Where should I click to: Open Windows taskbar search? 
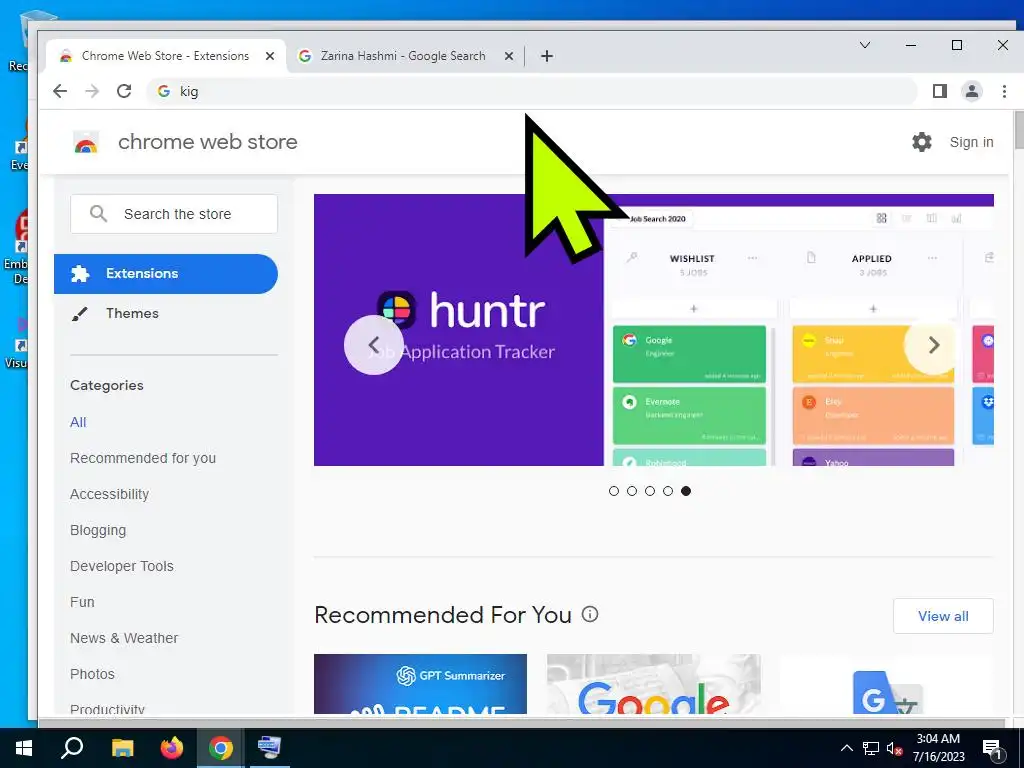[72, 748]
